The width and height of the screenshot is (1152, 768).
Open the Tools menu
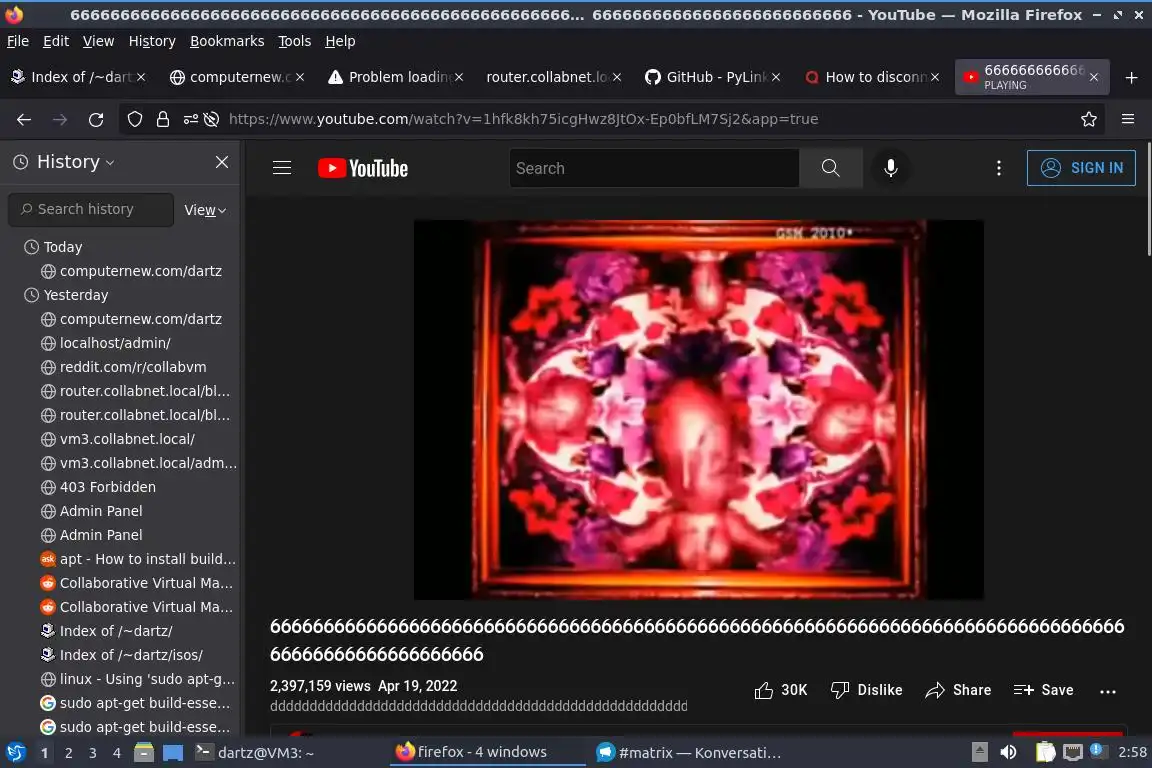coord(295,41)
